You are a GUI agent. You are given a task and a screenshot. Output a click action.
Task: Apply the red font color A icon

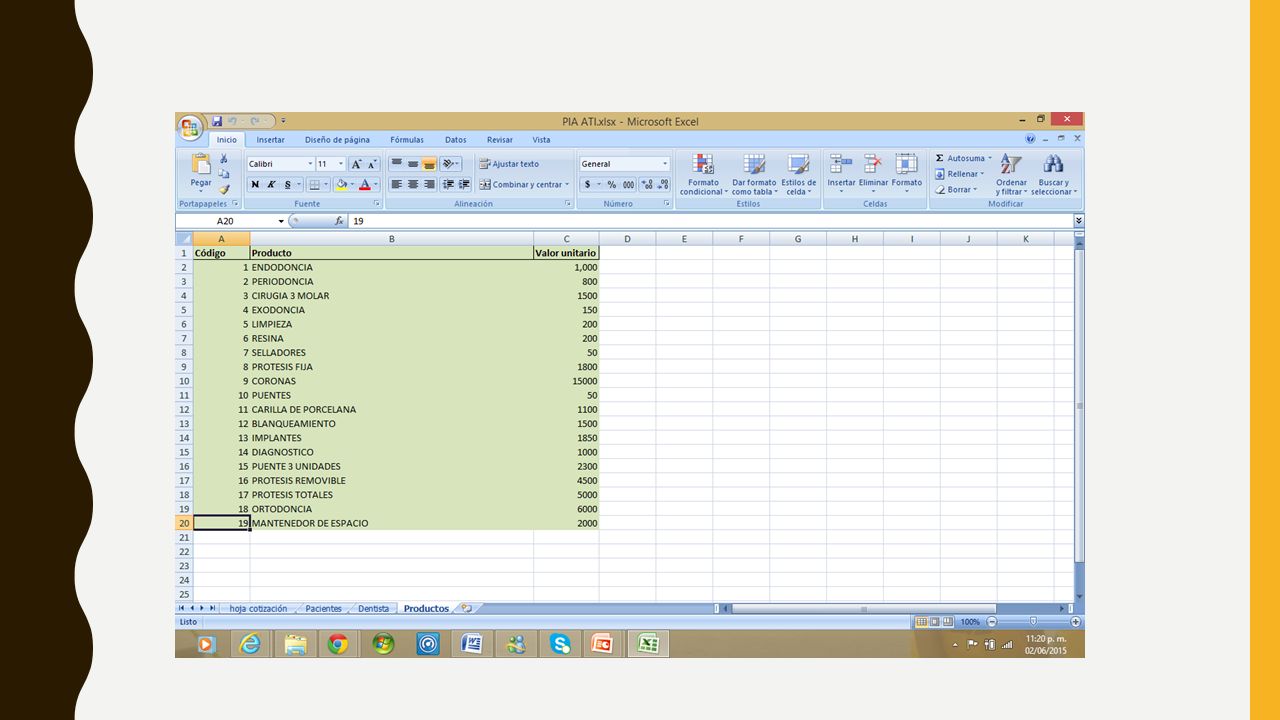pos(365,185)
